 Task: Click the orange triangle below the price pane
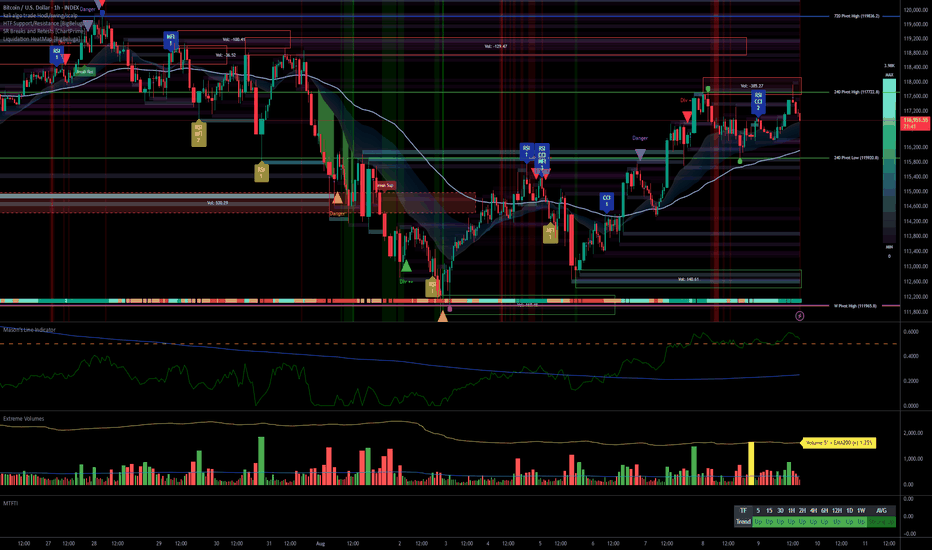pos(442,317)
